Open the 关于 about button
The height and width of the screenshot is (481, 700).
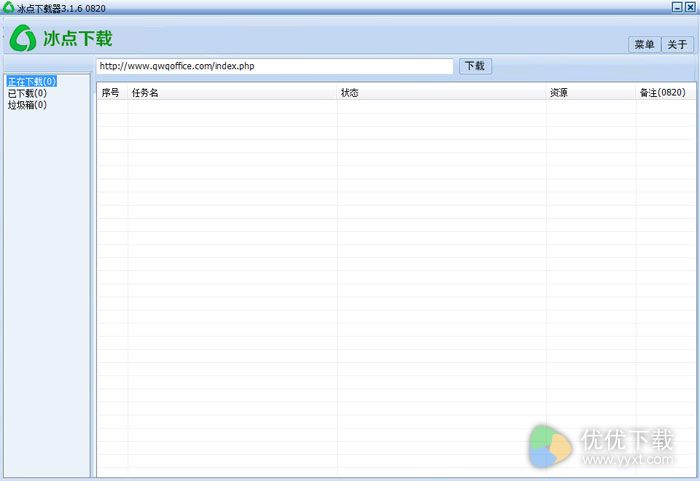[677, 45]
